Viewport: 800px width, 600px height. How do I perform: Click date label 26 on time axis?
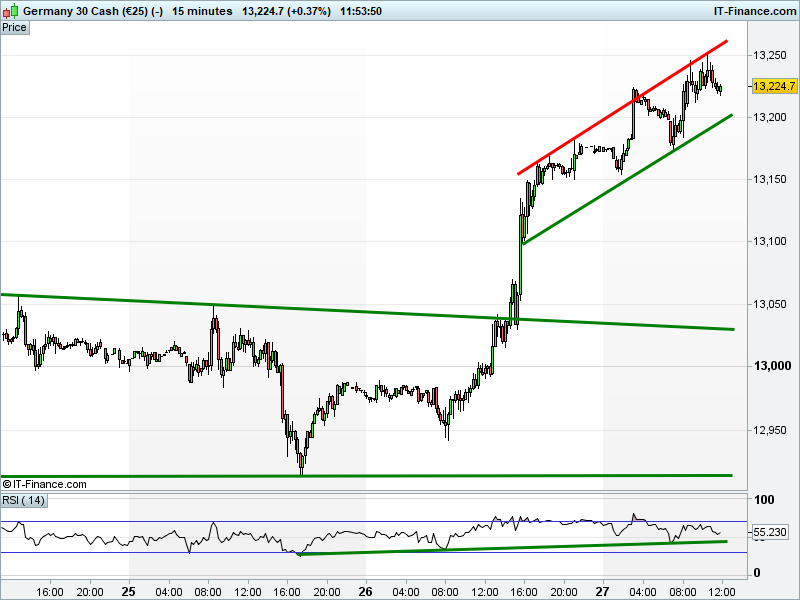tap(365, 591)
